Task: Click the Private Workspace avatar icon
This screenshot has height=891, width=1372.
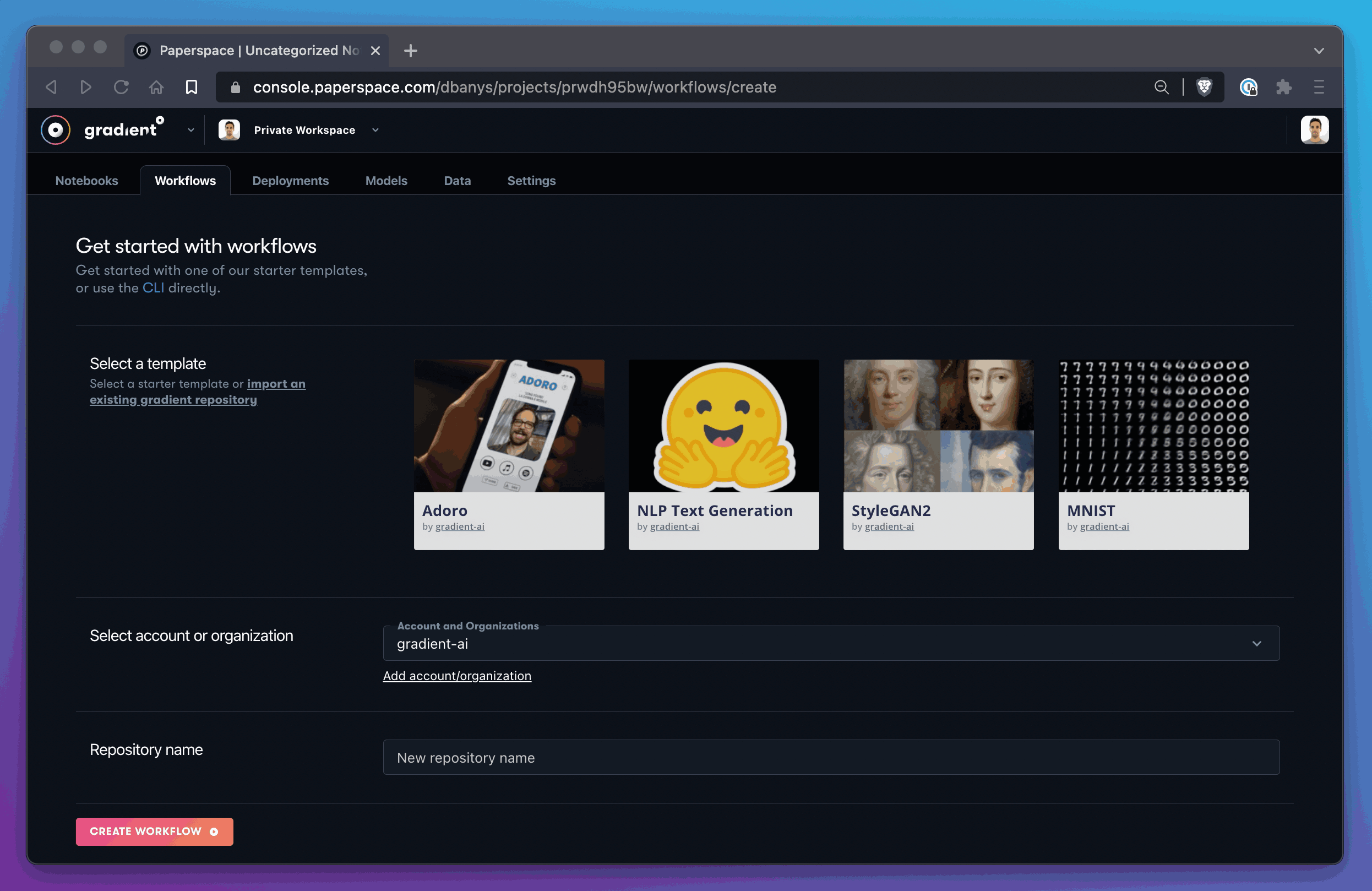Action: tap(229, 129)
